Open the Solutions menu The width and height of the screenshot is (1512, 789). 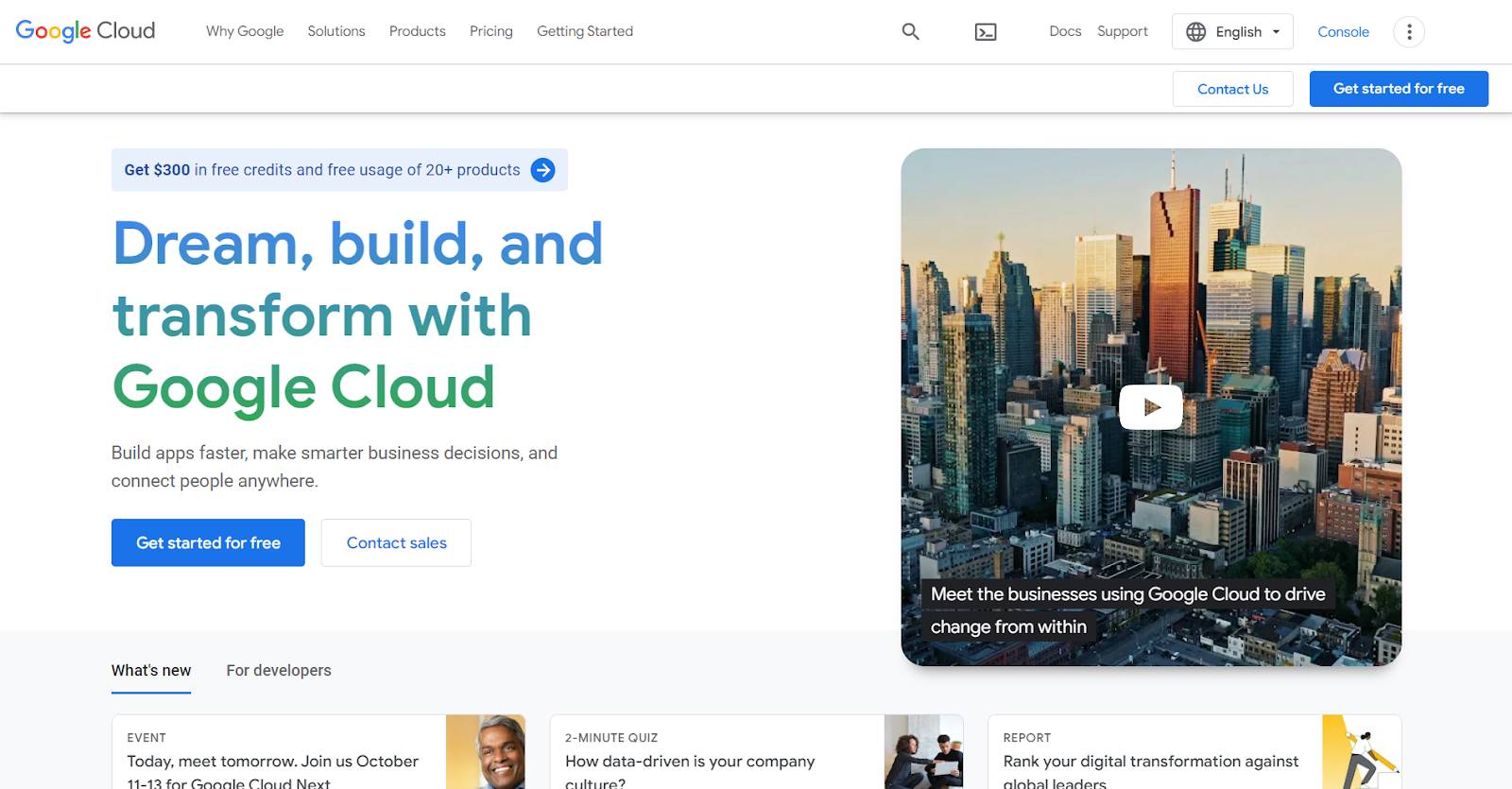pyautogui.click(x=335, y=31)
